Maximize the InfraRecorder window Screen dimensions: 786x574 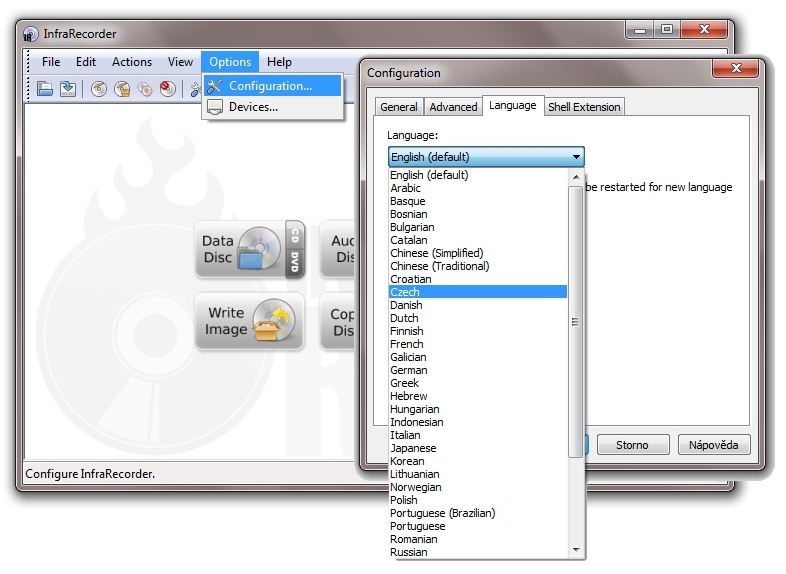667,29
